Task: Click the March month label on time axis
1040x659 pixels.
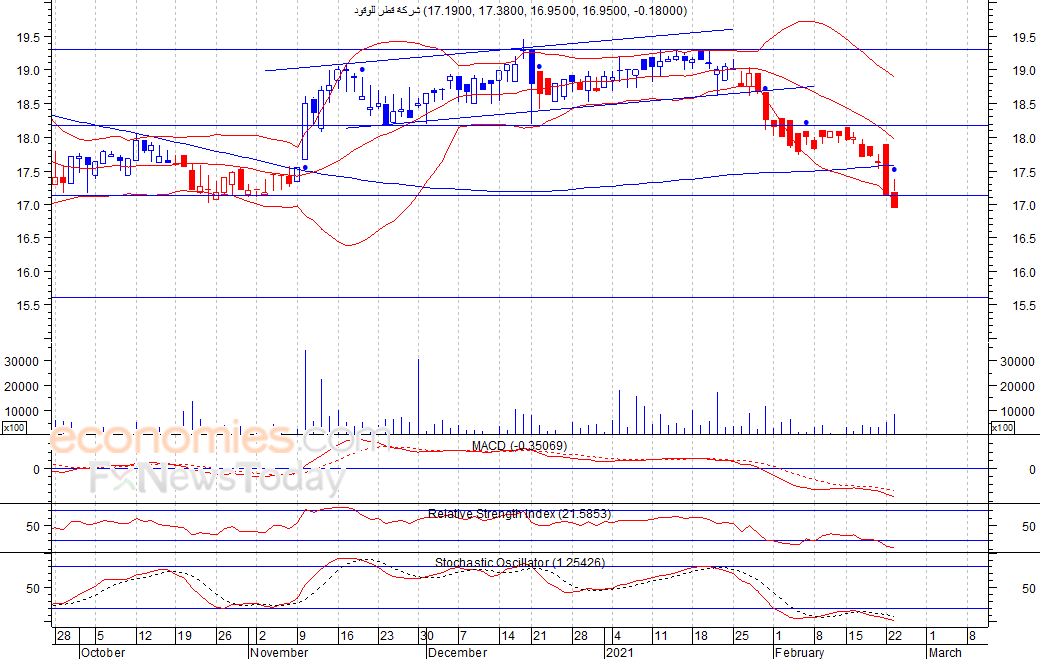Action: coord(944,652)
